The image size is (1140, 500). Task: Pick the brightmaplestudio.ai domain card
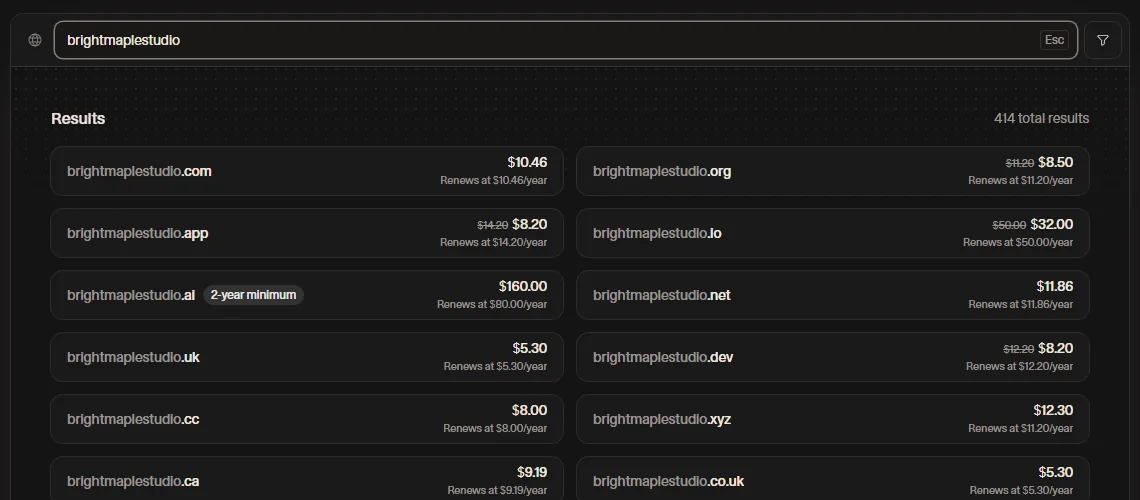307,295
